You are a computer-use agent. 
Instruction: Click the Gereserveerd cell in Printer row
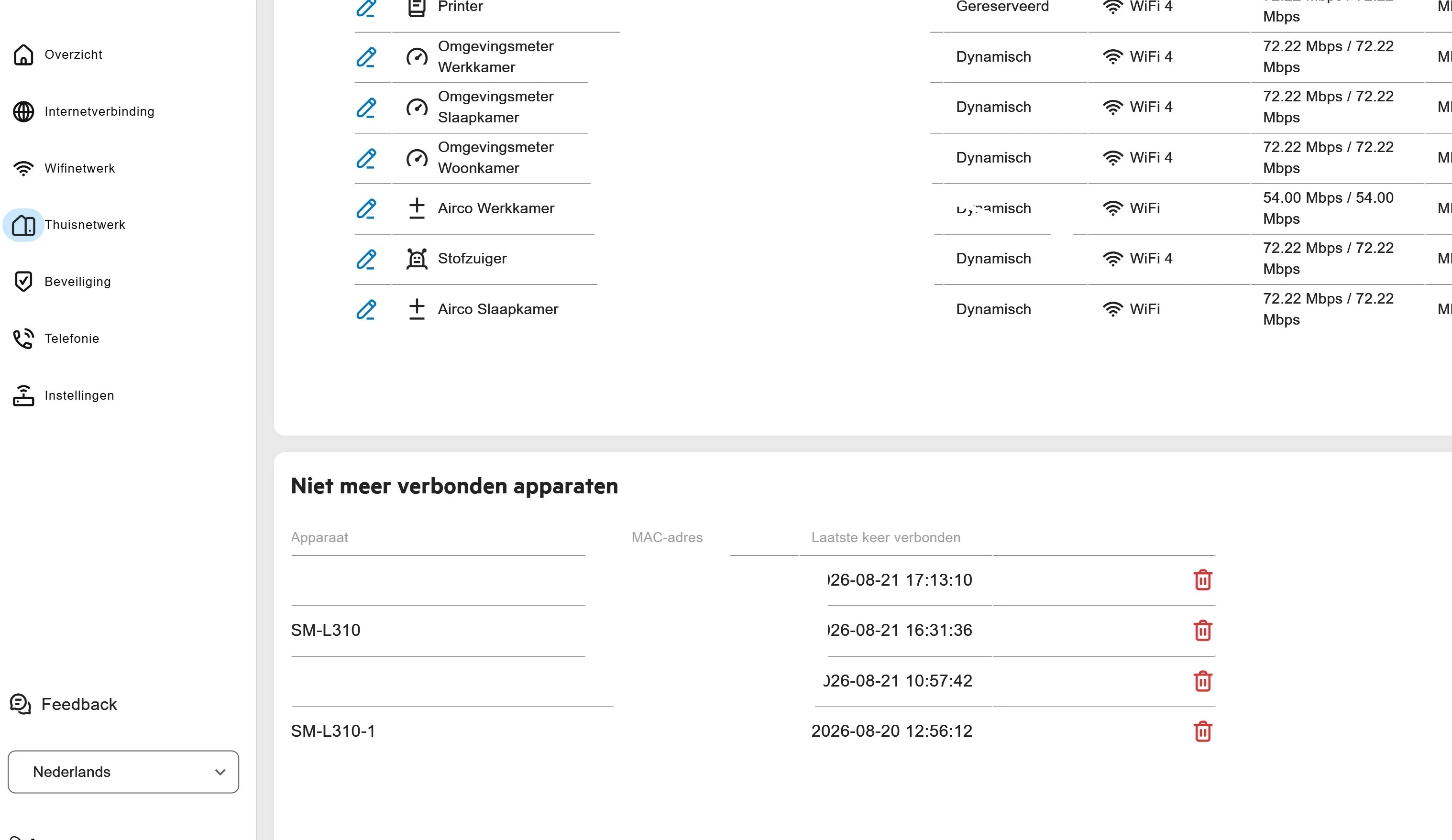pyautogui.click(x=1002, y=7)
